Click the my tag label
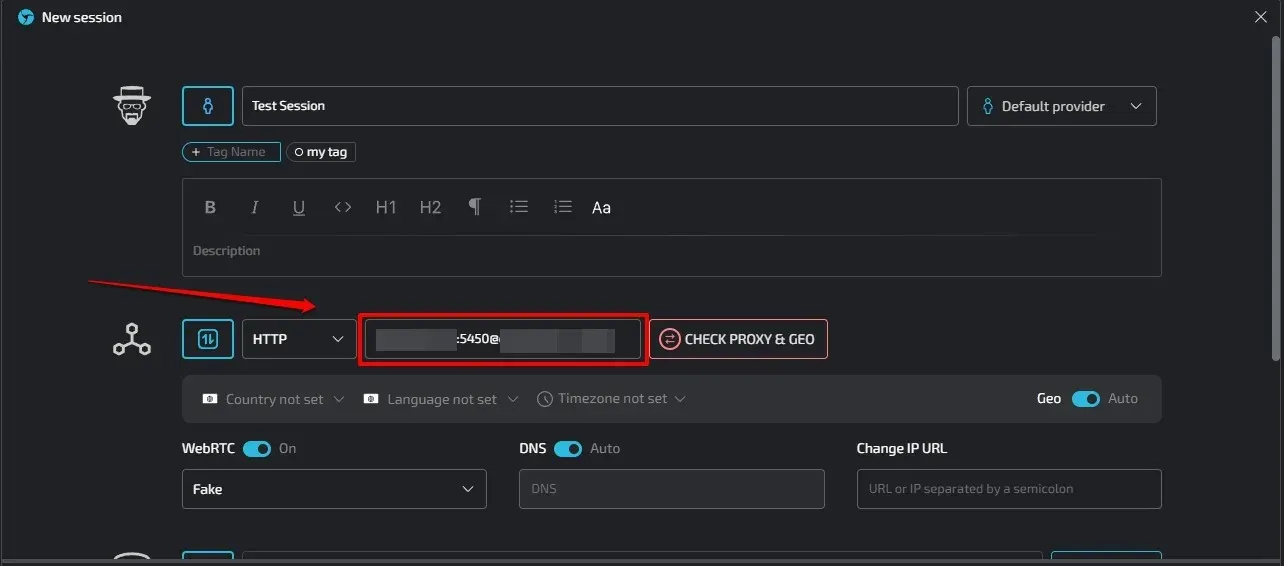Viewport: 1284px width, 566px height. click(321, 152)
